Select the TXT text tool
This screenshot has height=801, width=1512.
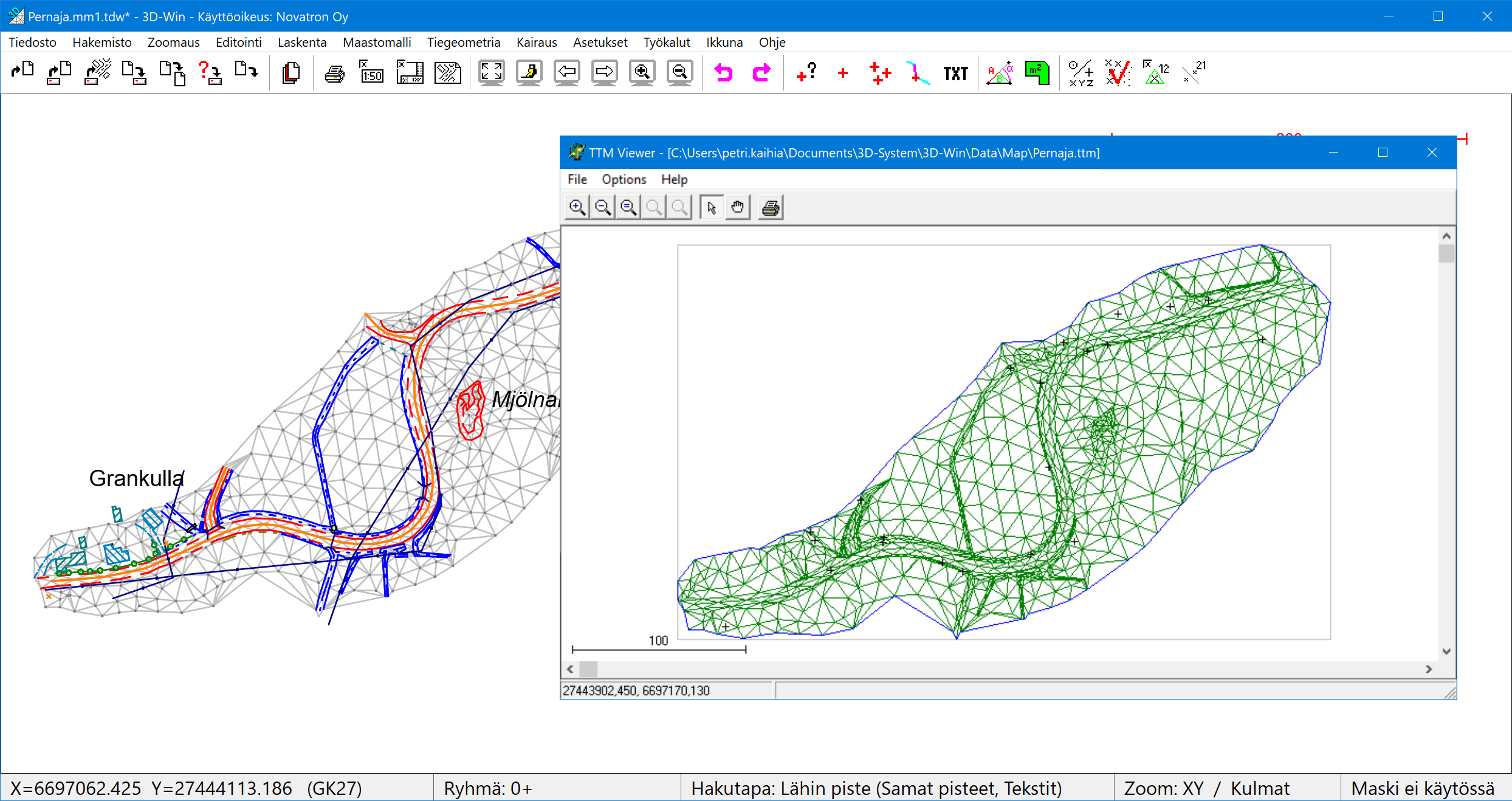pos(955,74)
